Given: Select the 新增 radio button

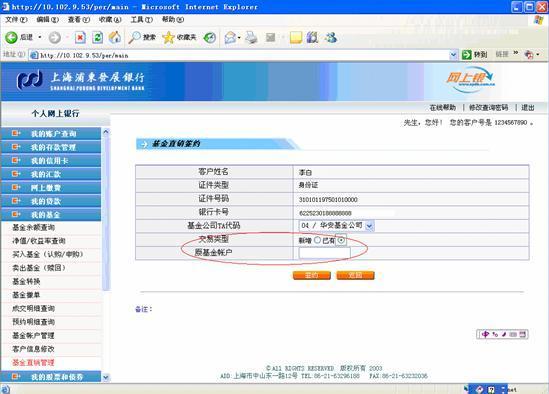Looking at the screenshot, I should (x=317, y=240).
